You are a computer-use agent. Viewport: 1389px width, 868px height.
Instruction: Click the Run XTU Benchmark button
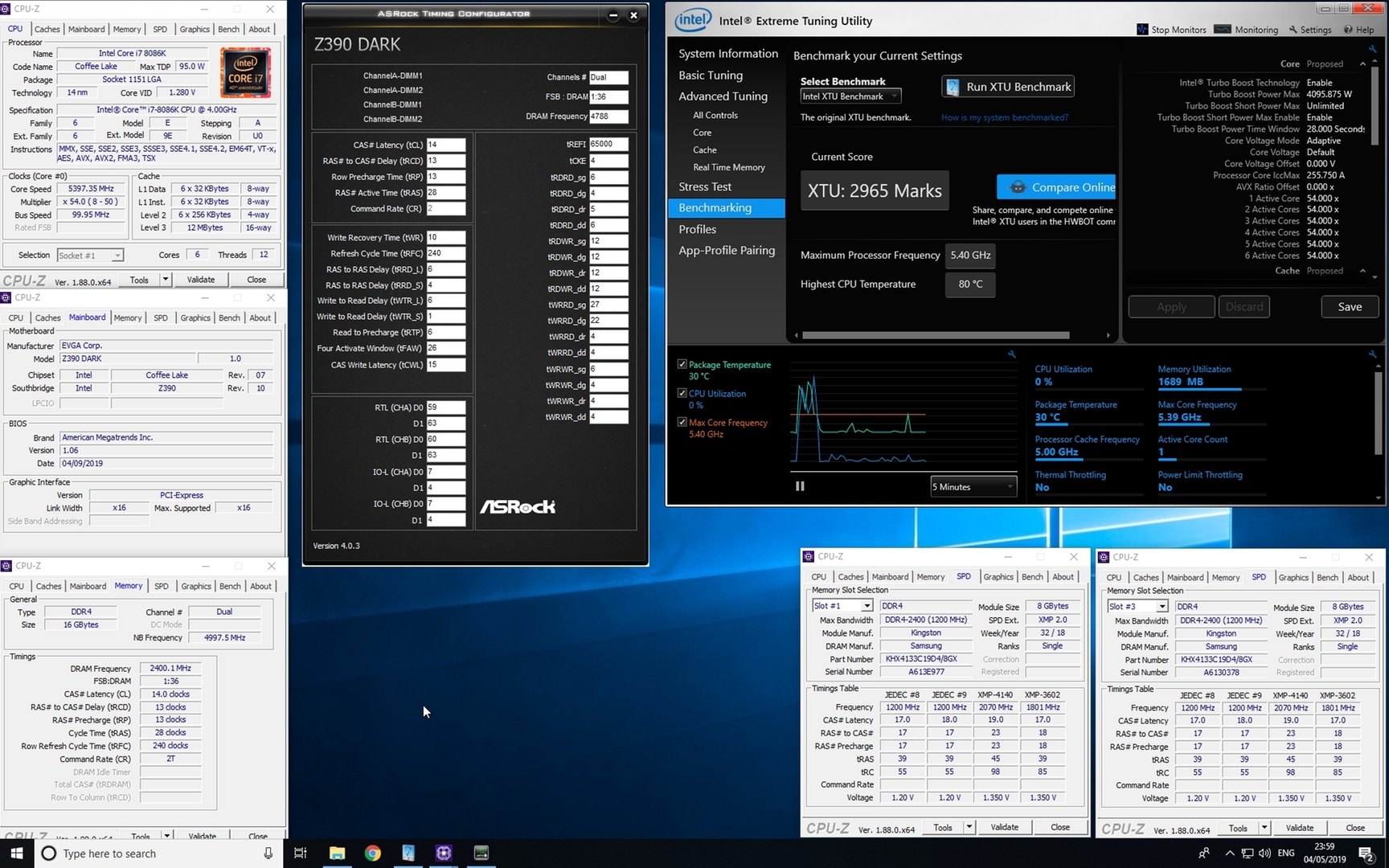pos(1008,87)
